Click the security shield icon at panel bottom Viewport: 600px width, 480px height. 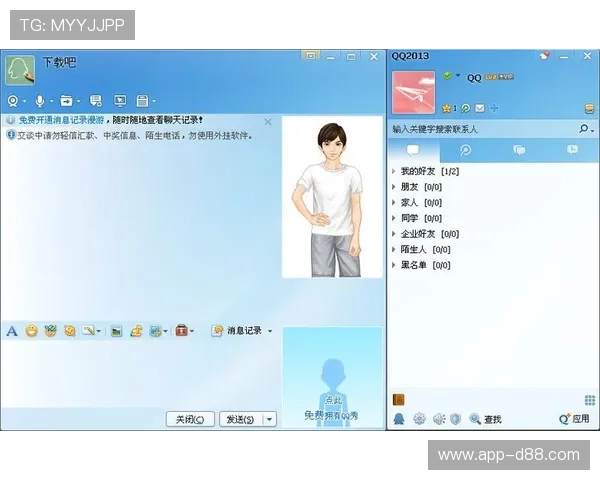click(x=455, y=419)
